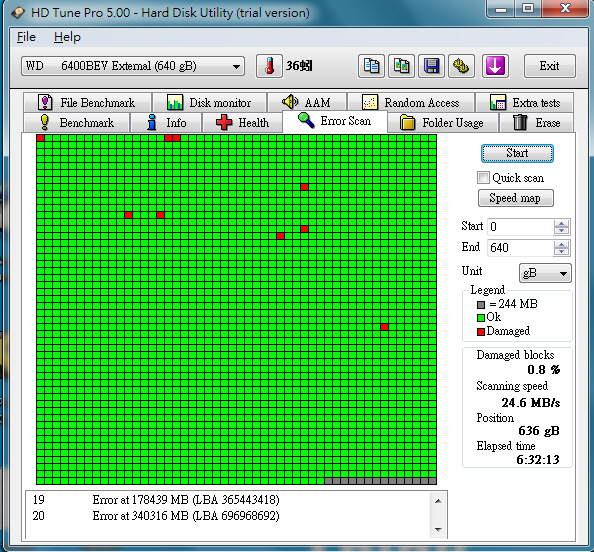
Task: Open the WD 6400BEV drive selection dropdown
Action: pos(133,66)
